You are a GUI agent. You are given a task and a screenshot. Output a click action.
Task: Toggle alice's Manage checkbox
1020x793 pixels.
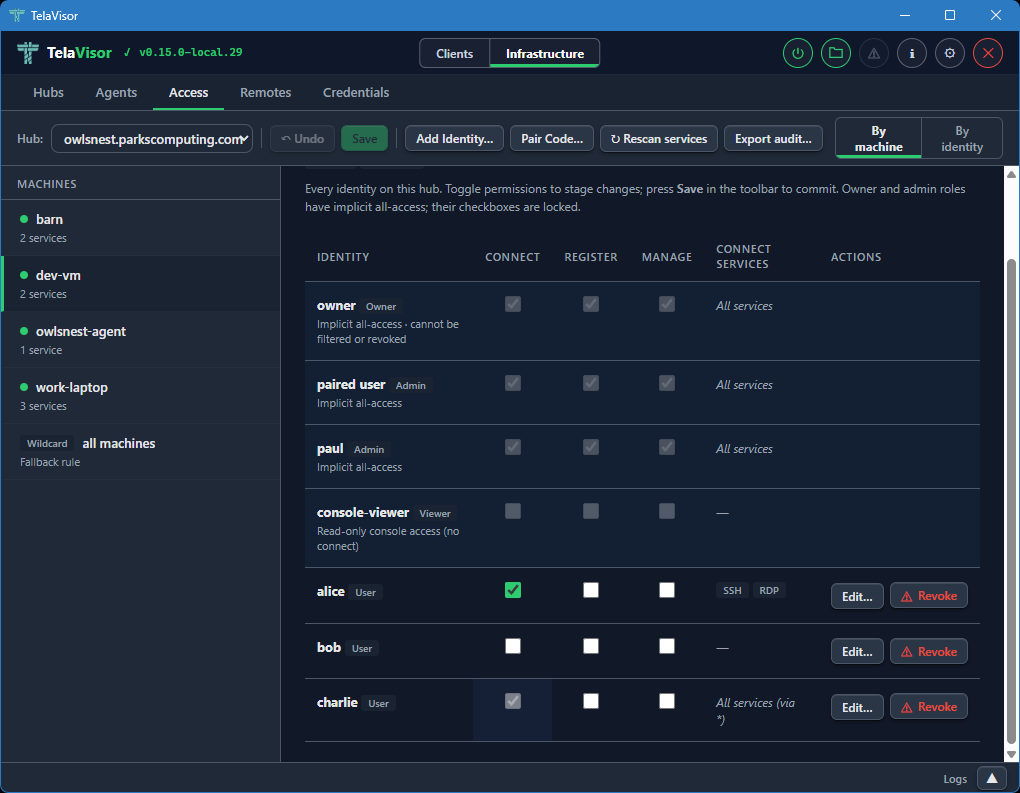tap(667, 590)
